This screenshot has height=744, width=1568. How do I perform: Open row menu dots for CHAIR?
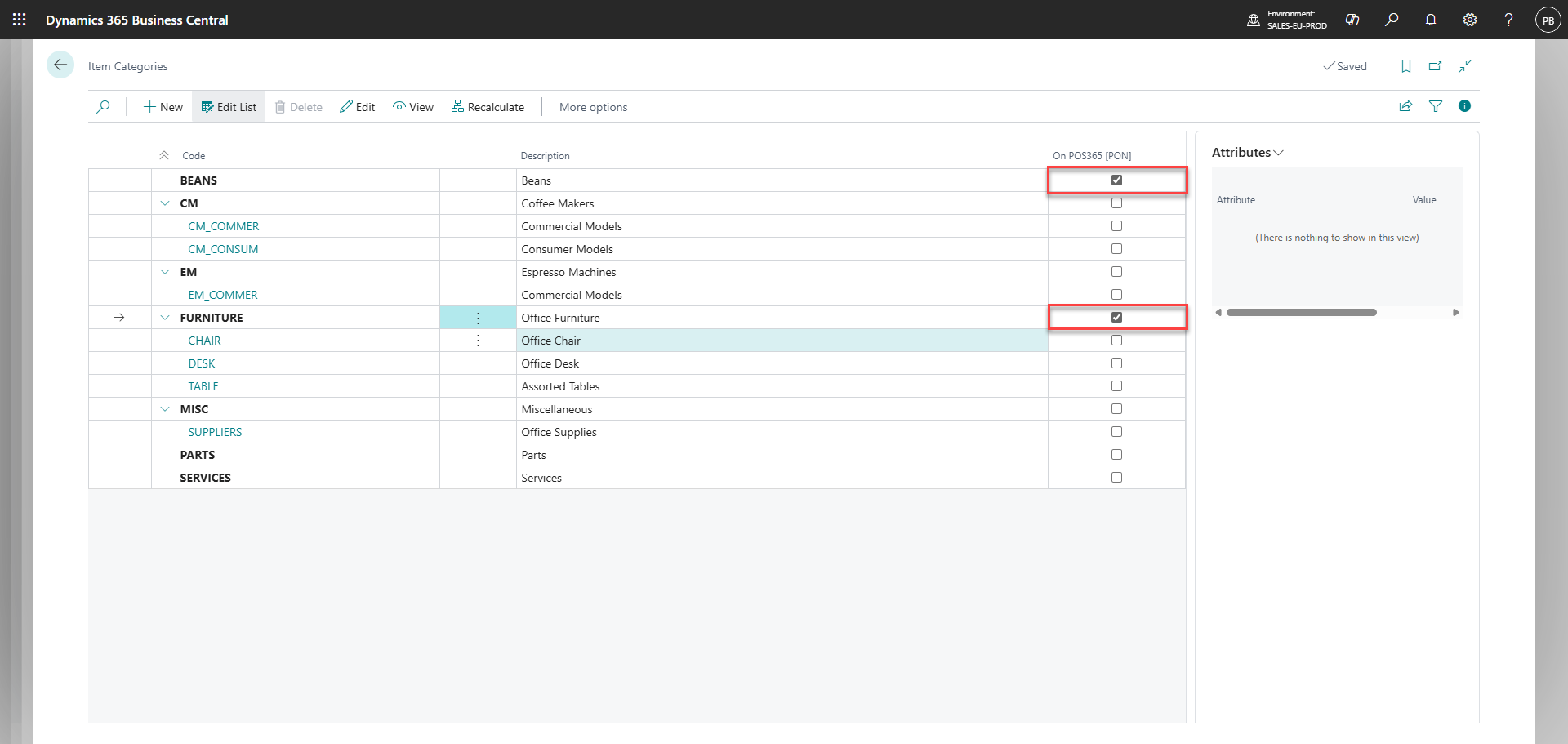[478, 341]
